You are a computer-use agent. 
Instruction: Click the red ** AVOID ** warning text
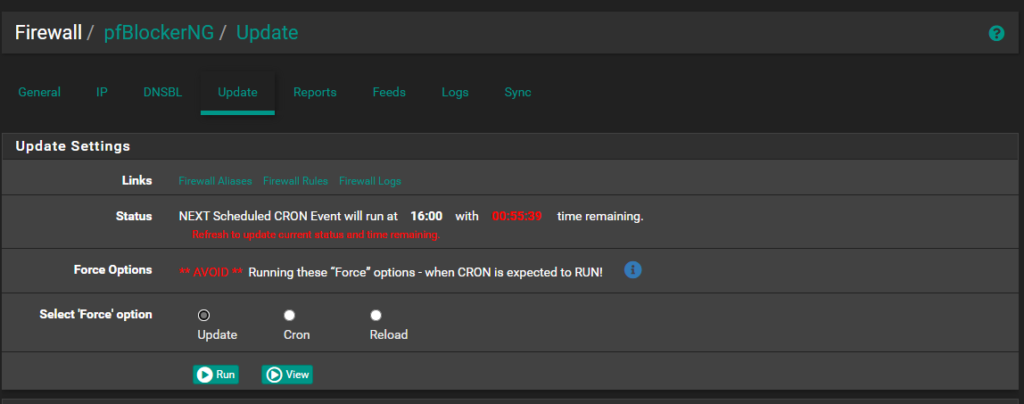coord(211,272)
